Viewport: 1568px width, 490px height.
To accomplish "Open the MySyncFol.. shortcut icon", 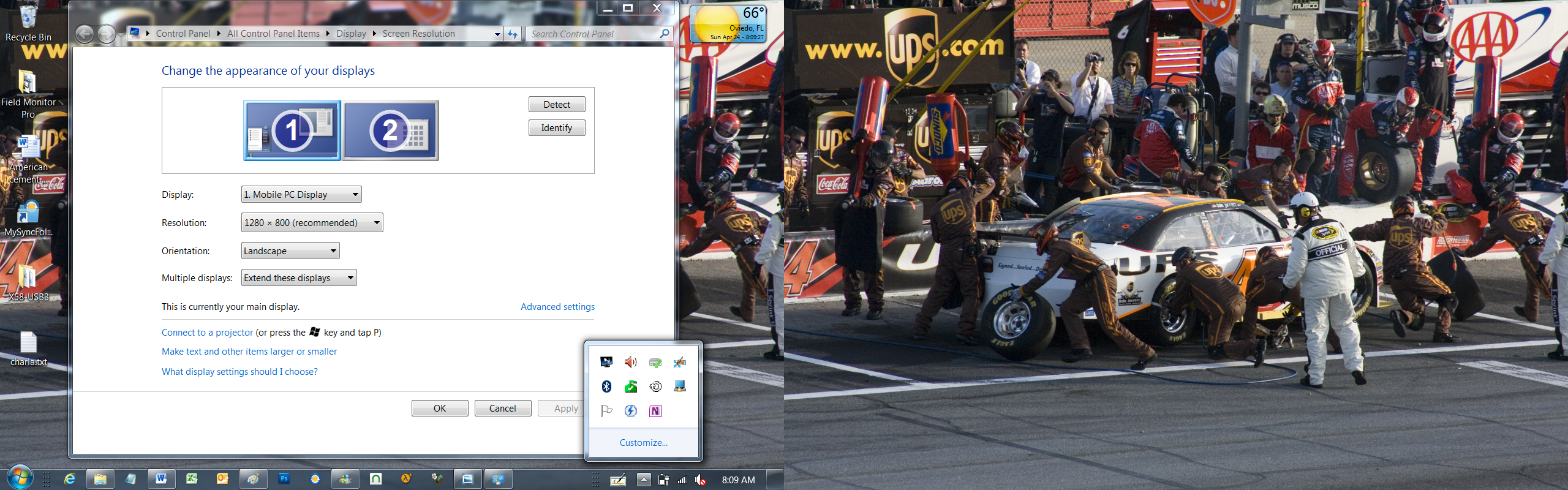I will (x=28, y=219).
